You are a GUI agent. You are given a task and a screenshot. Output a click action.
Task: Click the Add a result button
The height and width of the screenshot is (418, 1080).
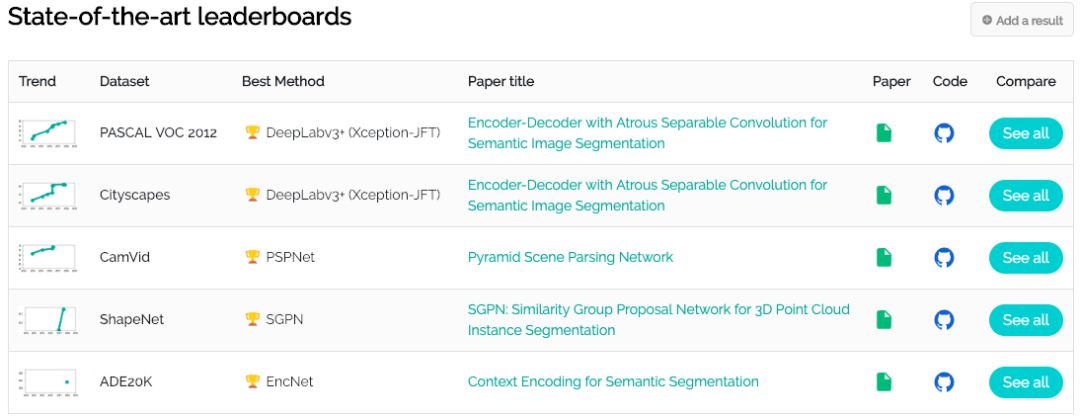coord(1021,20)
